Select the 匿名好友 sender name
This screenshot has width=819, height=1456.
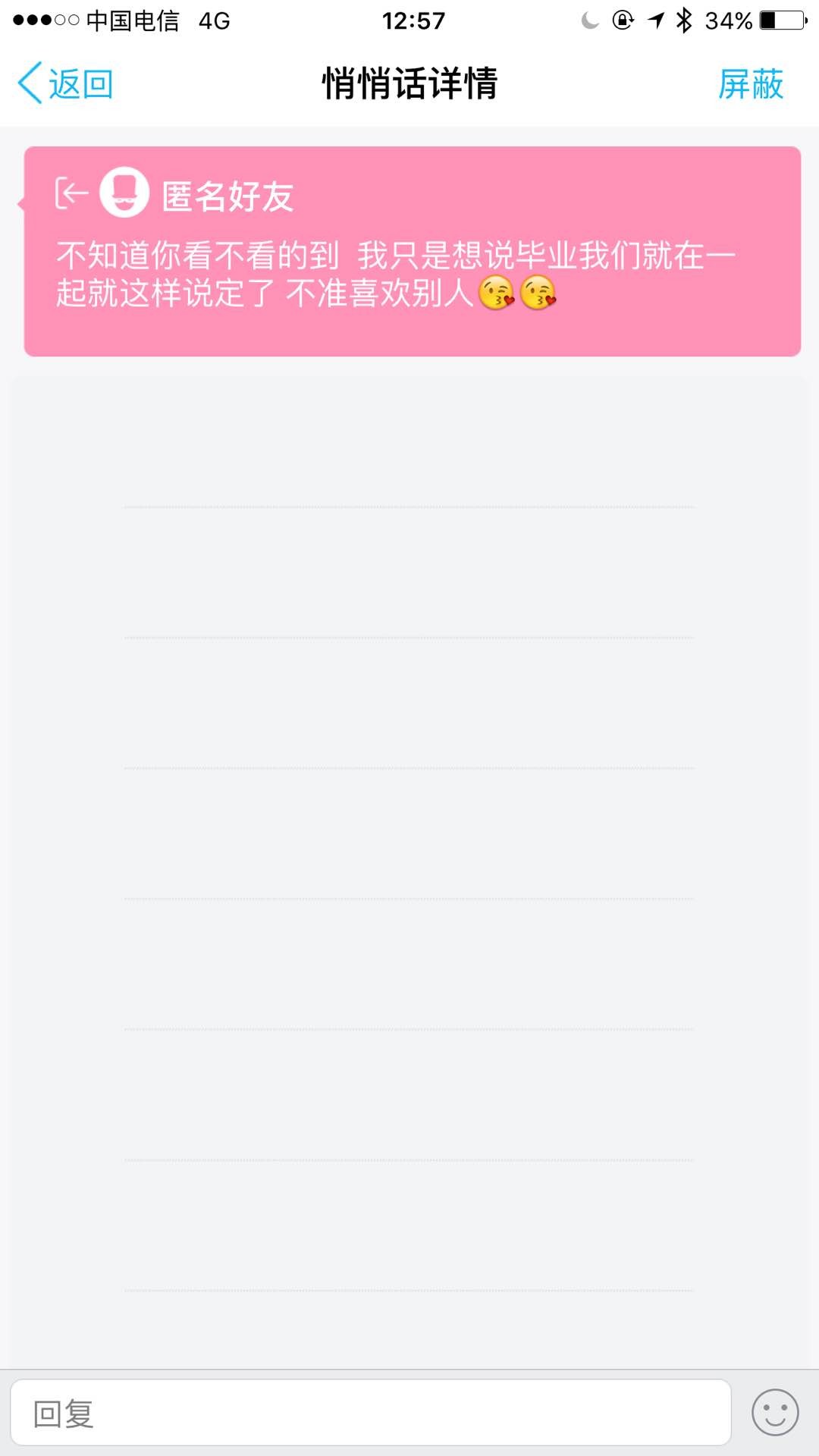[x=227, y=196]
